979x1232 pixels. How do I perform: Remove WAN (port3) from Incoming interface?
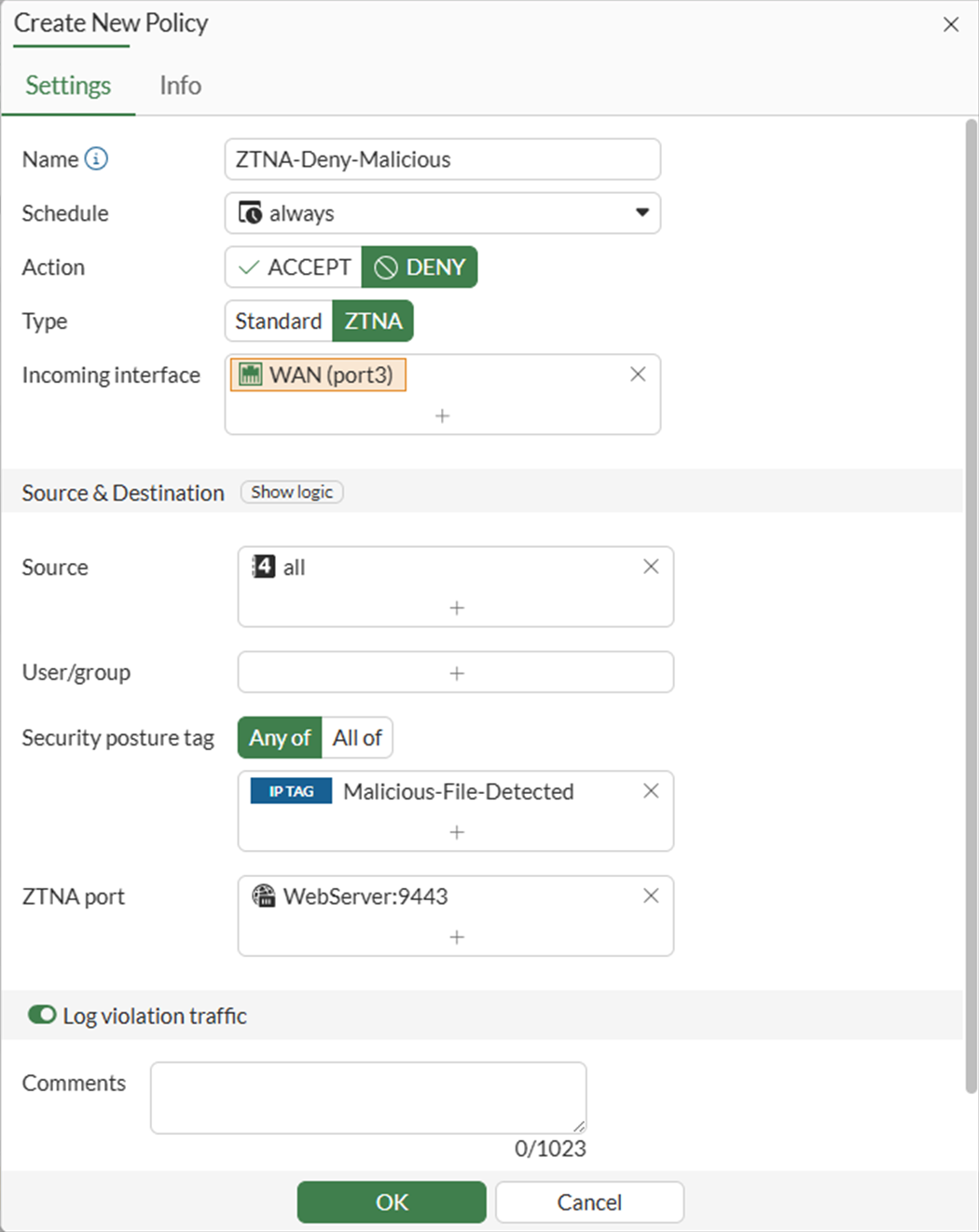click(x=638, y=375)
